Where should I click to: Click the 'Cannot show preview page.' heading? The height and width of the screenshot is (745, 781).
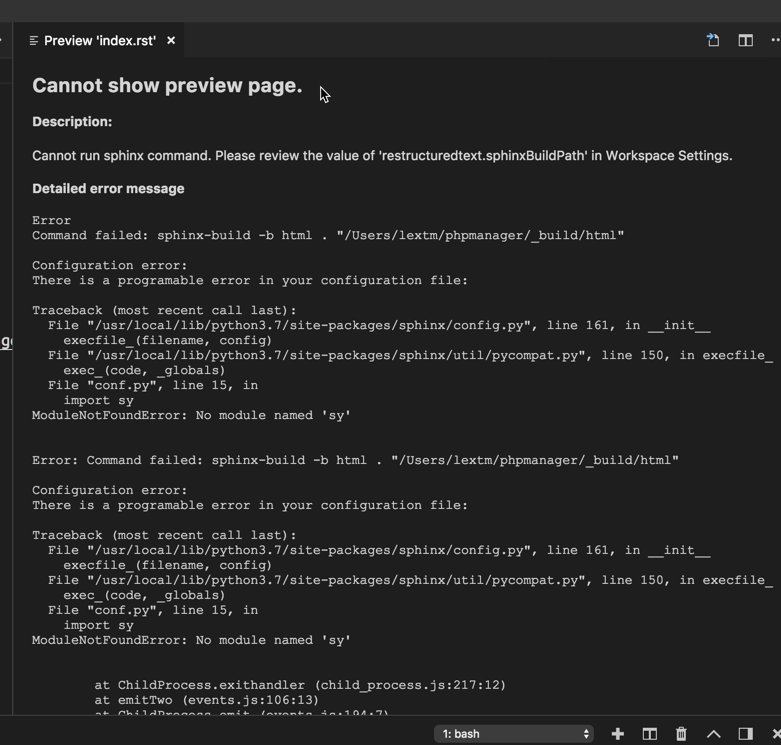(x=167, y=86)
